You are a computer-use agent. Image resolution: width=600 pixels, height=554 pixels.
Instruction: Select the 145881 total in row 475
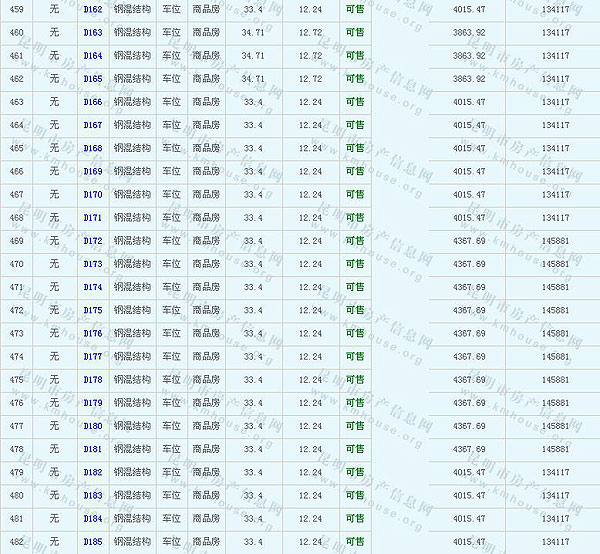pos(555,380)
